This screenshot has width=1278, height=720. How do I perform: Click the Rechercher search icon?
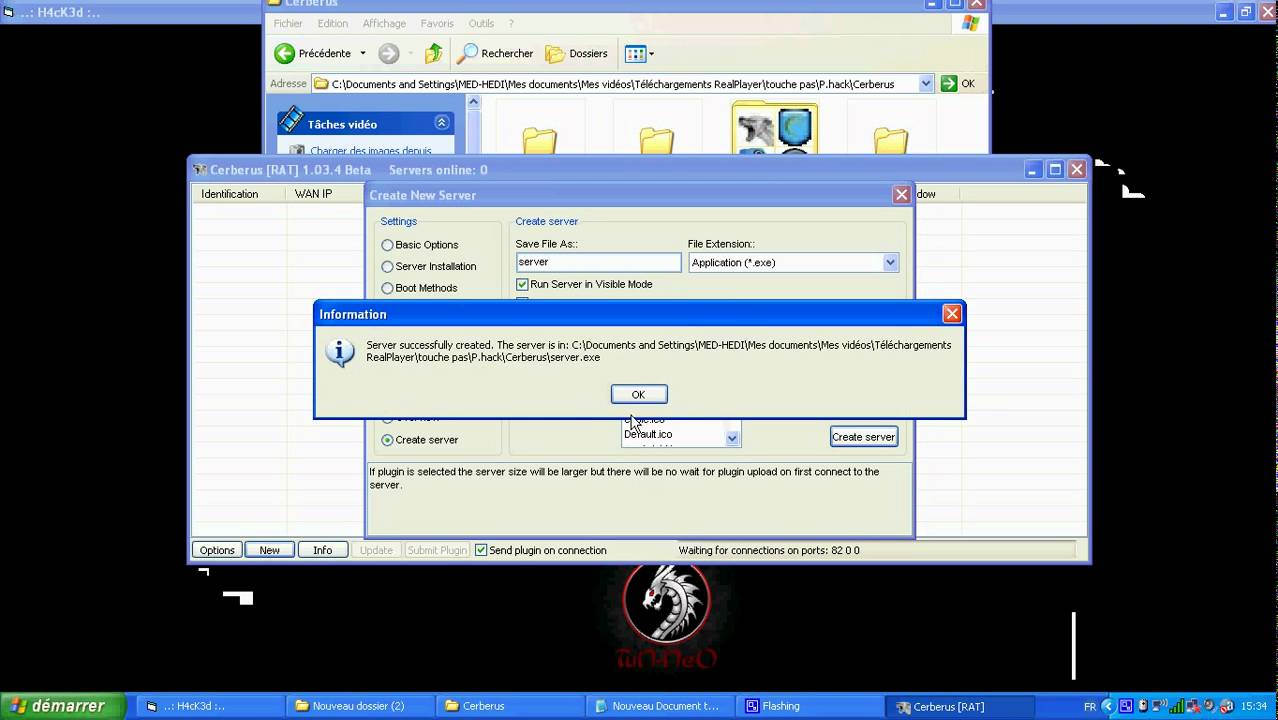[x=468, y=53]
